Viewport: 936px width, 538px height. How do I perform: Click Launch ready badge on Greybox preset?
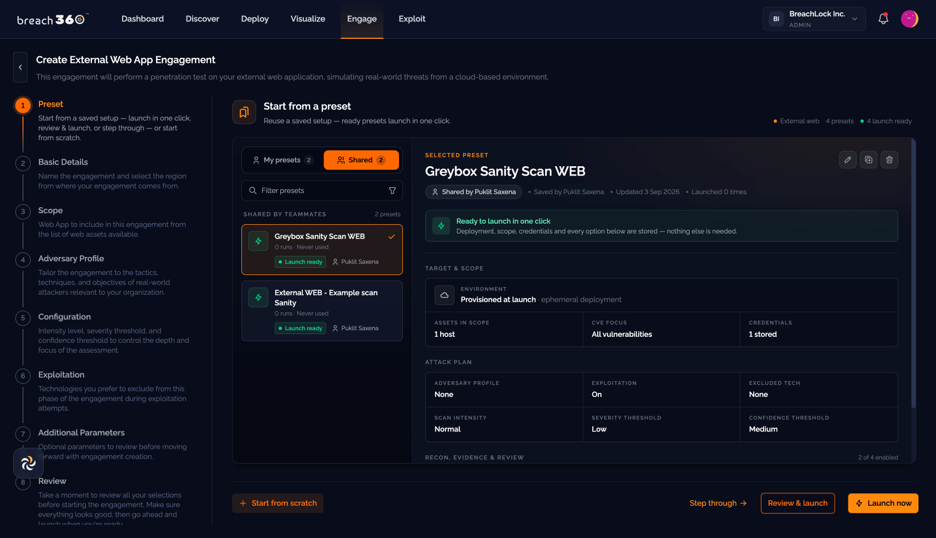click(x=300, y=262)
